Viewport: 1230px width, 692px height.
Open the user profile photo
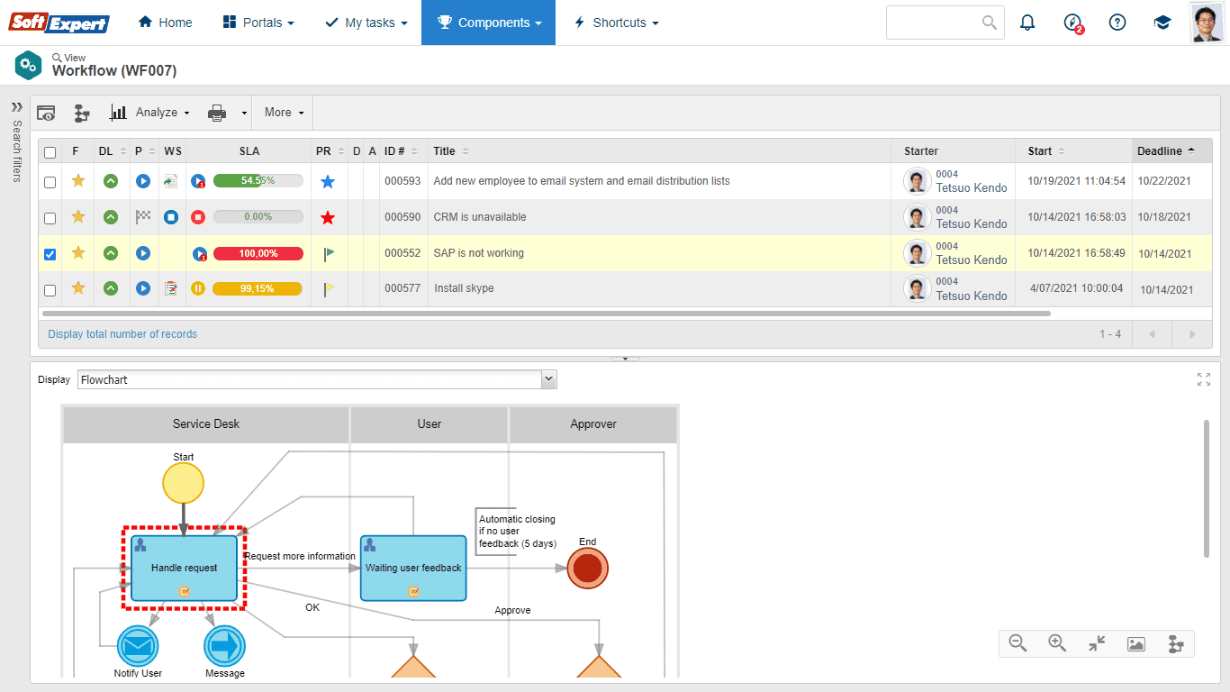click(x=1207, y=22)
